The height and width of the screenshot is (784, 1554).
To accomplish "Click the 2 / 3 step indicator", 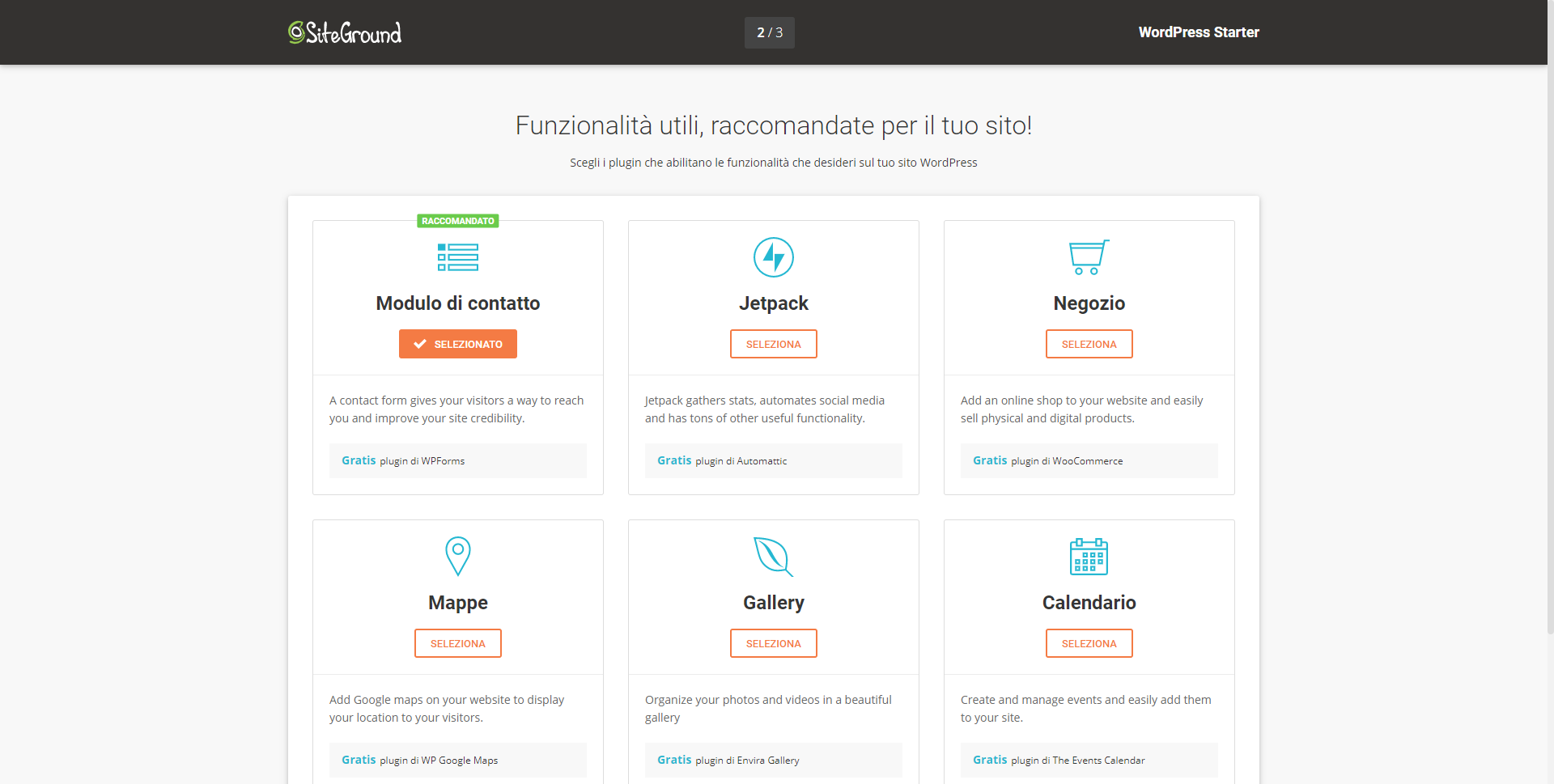I will (769, 32).
